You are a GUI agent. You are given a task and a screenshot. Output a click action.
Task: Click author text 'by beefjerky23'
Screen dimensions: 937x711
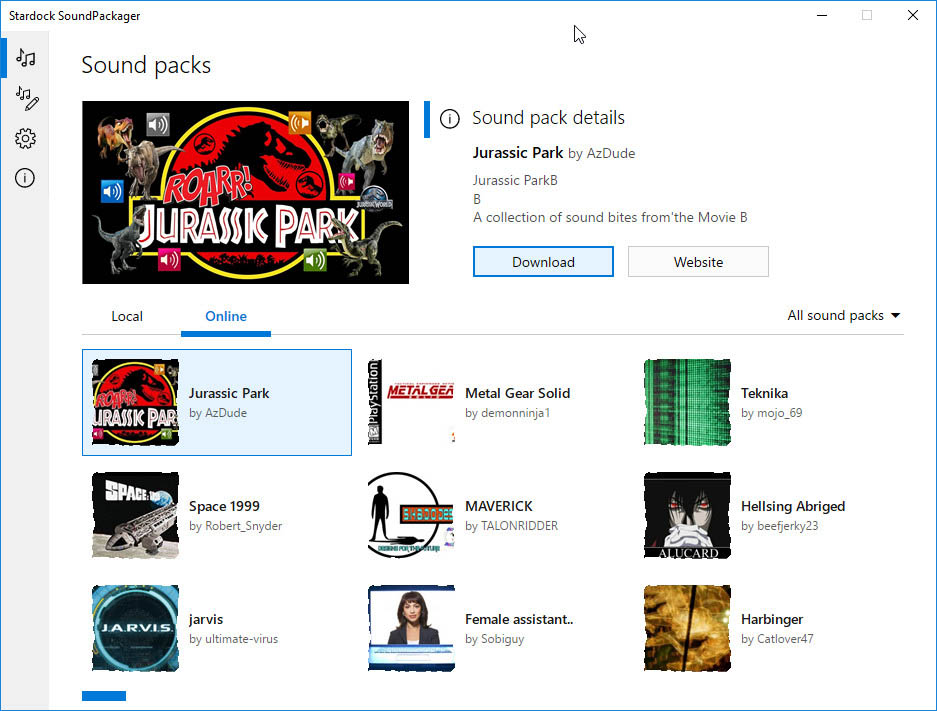(779, 526)
